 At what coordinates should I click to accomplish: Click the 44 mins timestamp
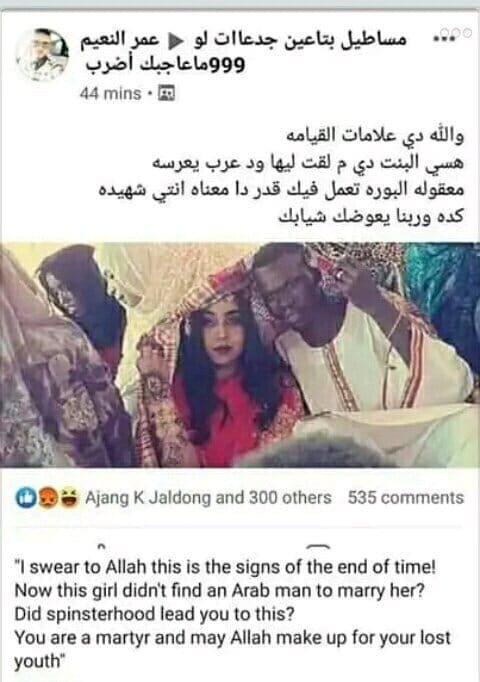tap(110, 94)
